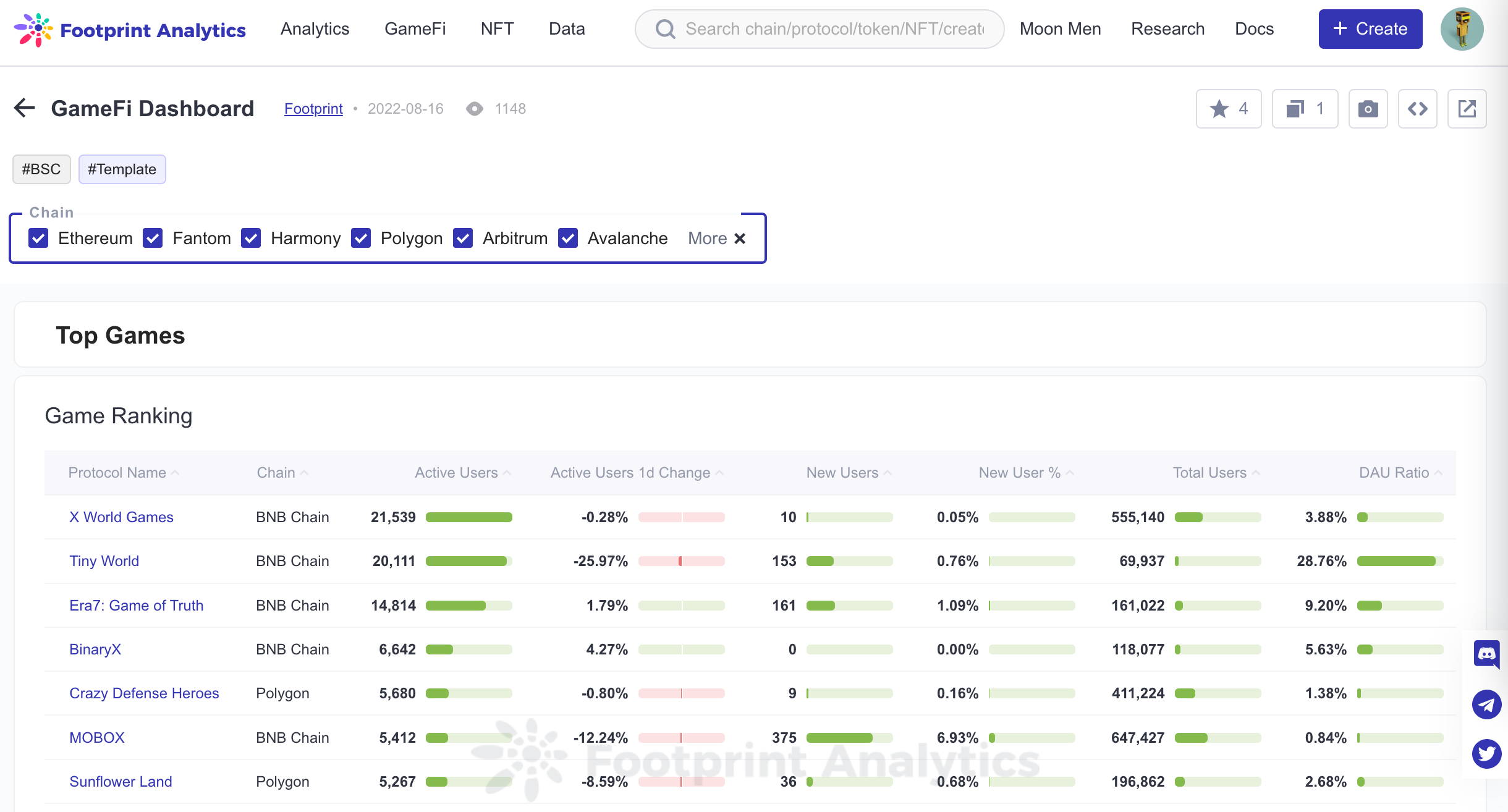Click the Create button
The image size is (1508, 812).
1370,29
